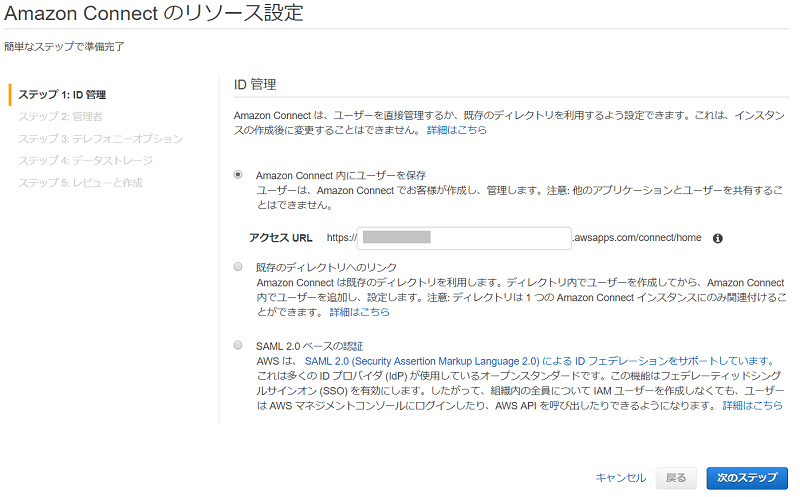Click the info icon beside the access URL
The image size is (800, 497).
point(717,238)
